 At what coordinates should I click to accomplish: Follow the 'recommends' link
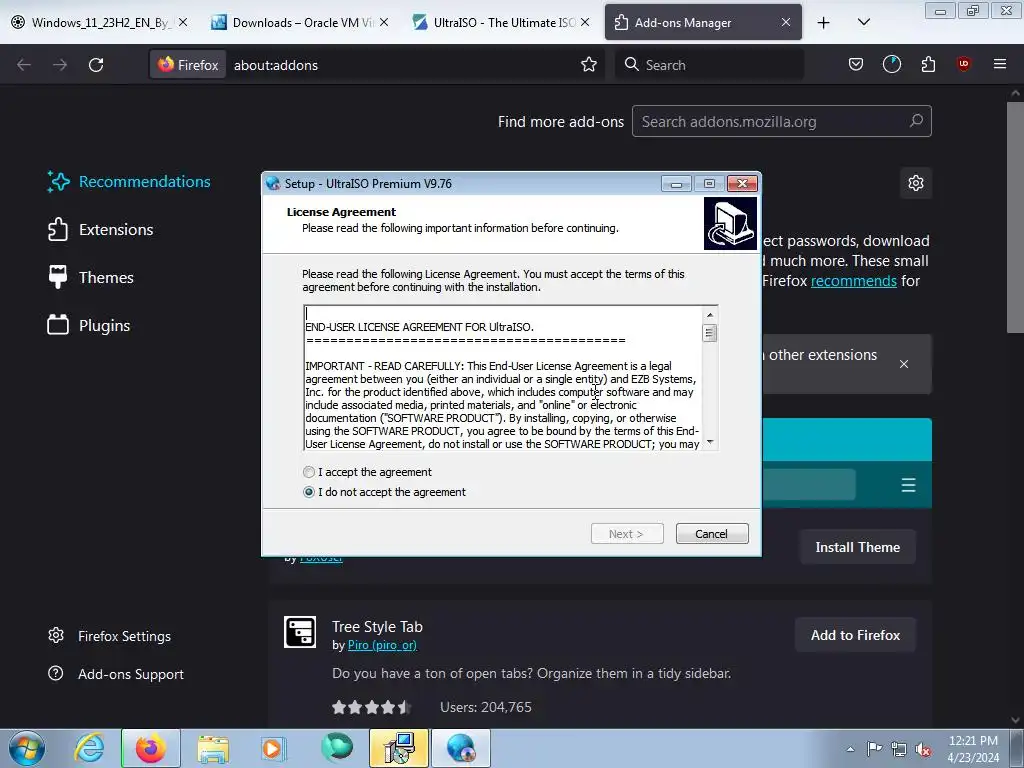pyautogui.click(x=854, y=281)
